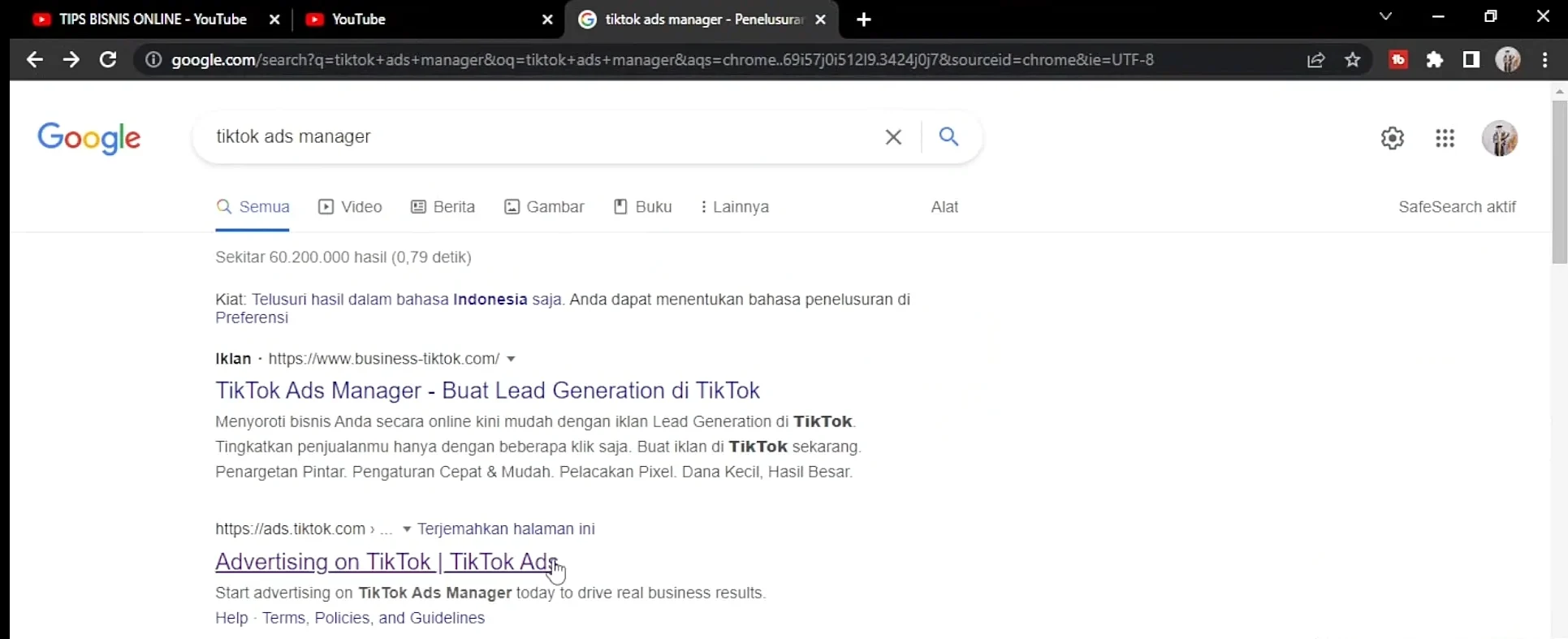Clear the search box with X

click(893, 137)
